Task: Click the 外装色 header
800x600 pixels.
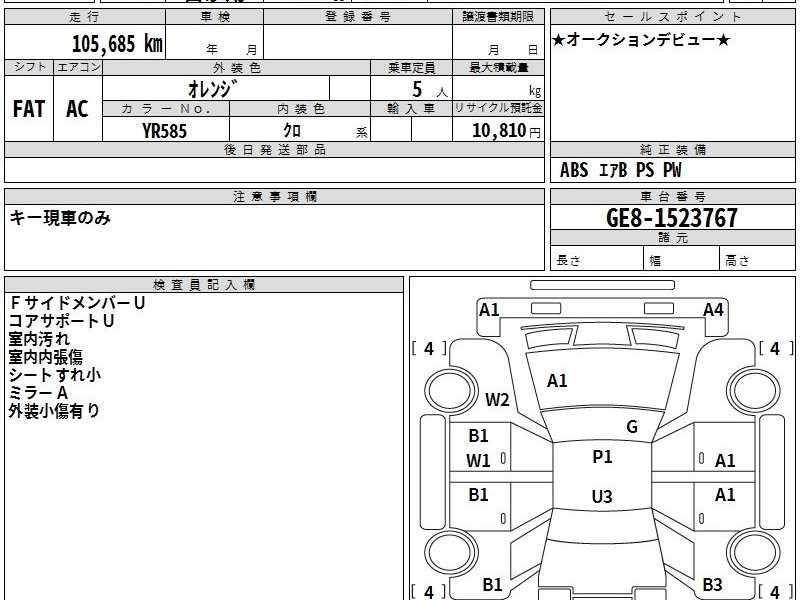Action: click(236, 68)
